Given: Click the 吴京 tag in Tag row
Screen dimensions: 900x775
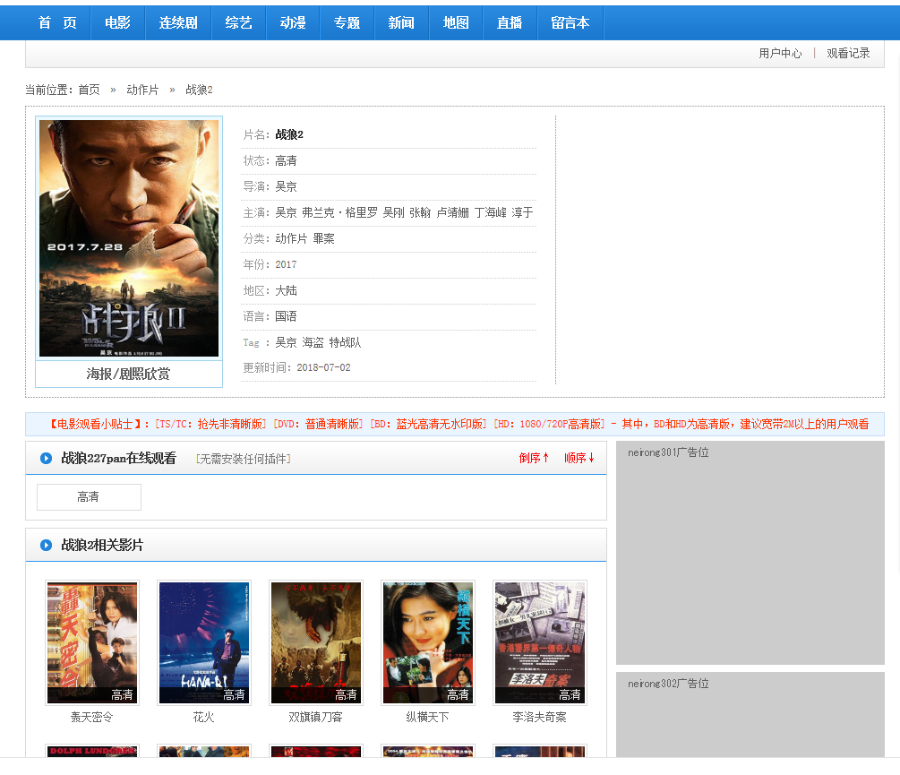Looking at the screenshot, I should click(x=286, y=343).
